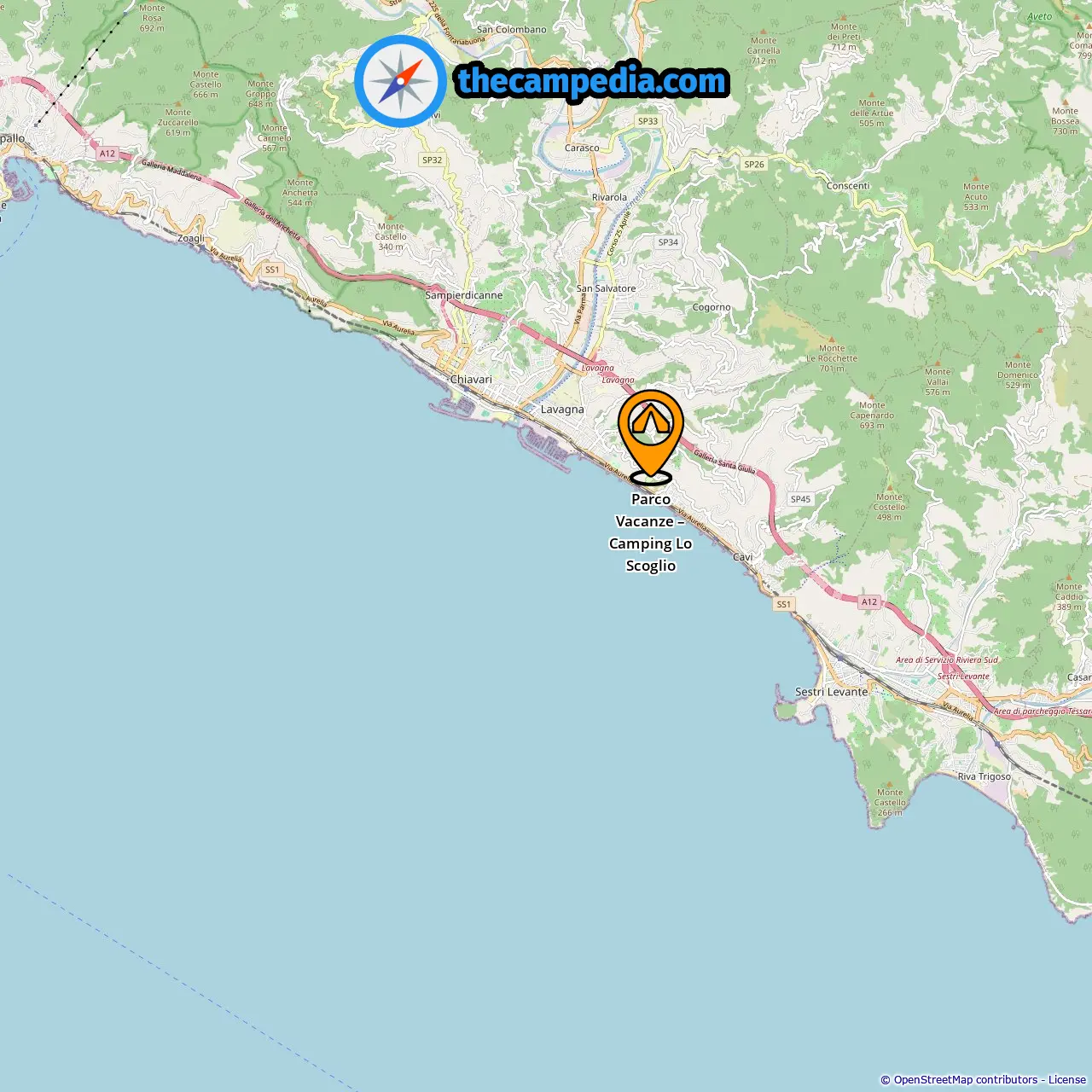Open the License link

coord(1067,1080)
